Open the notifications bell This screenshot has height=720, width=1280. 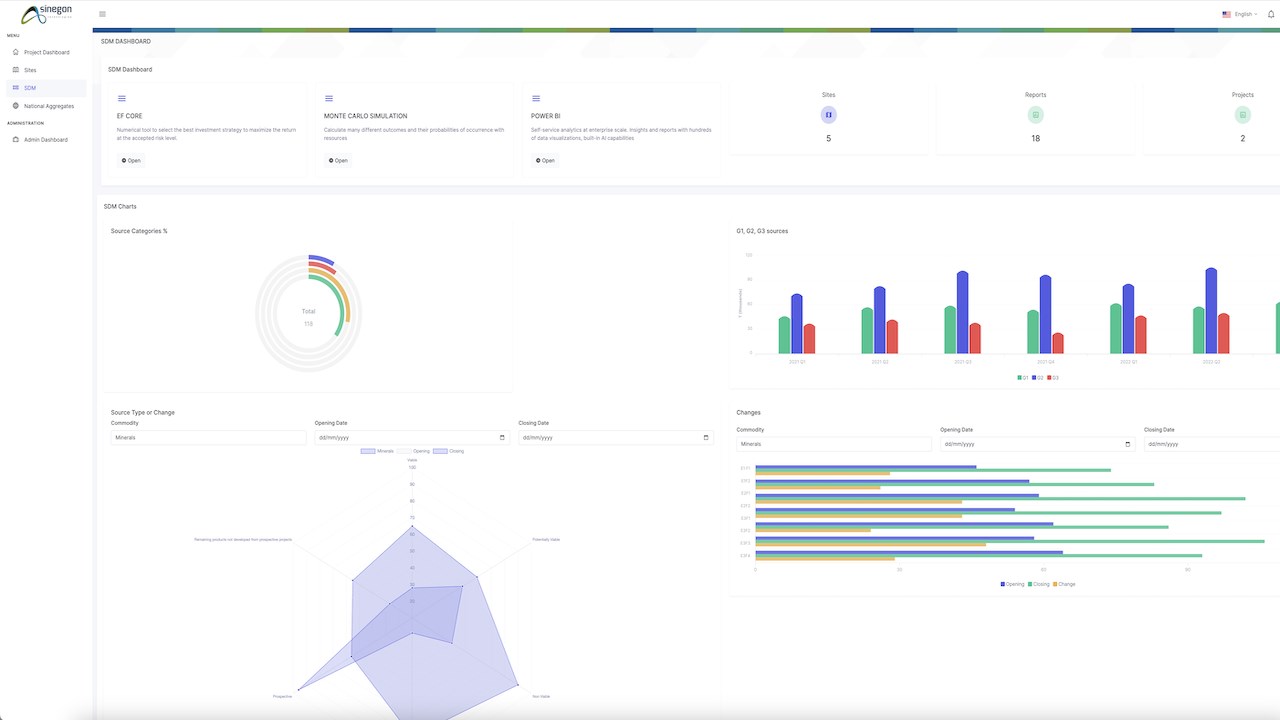point(1271,14)
